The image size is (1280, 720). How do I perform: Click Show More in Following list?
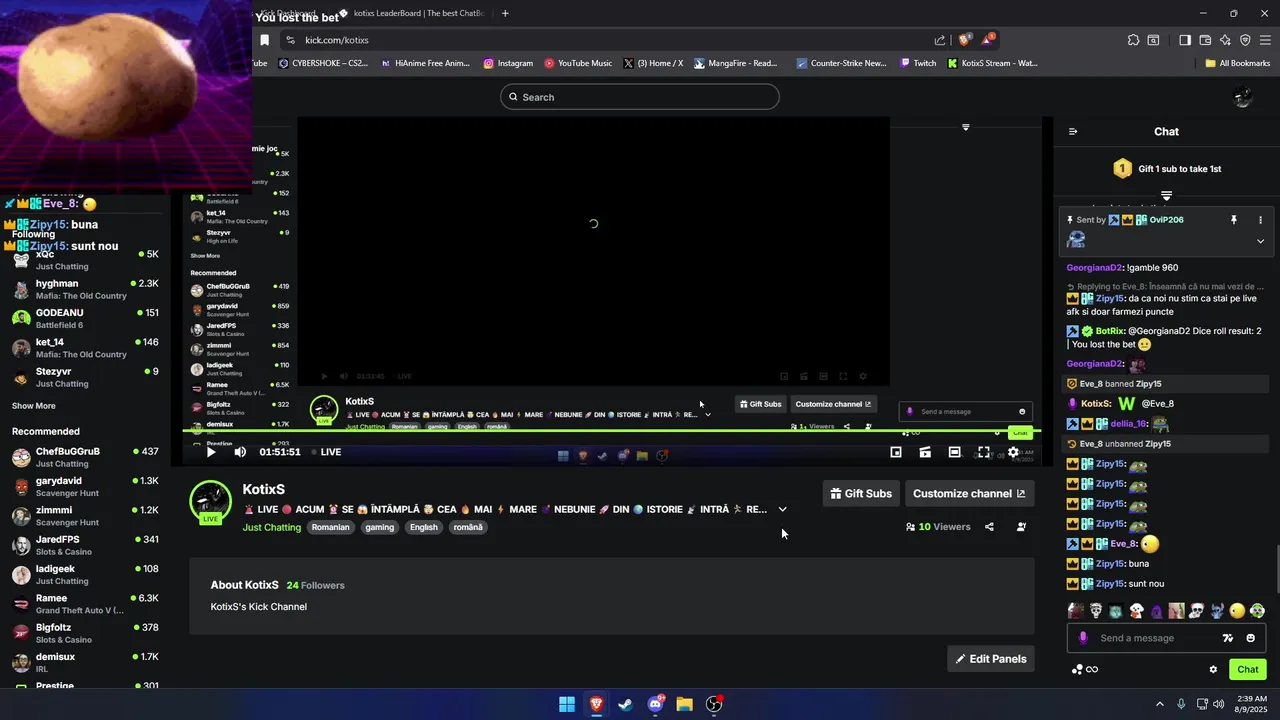click(x=34, y=406)
